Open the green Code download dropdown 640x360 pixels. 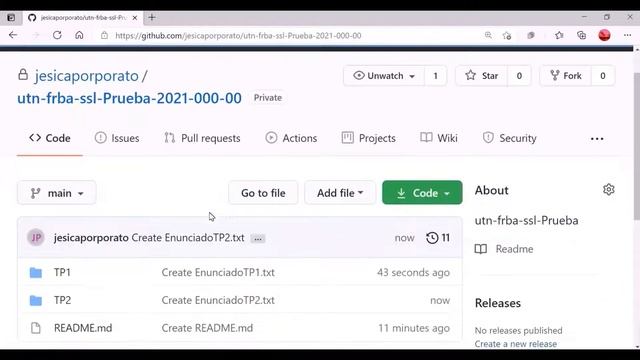coord(422,193)
